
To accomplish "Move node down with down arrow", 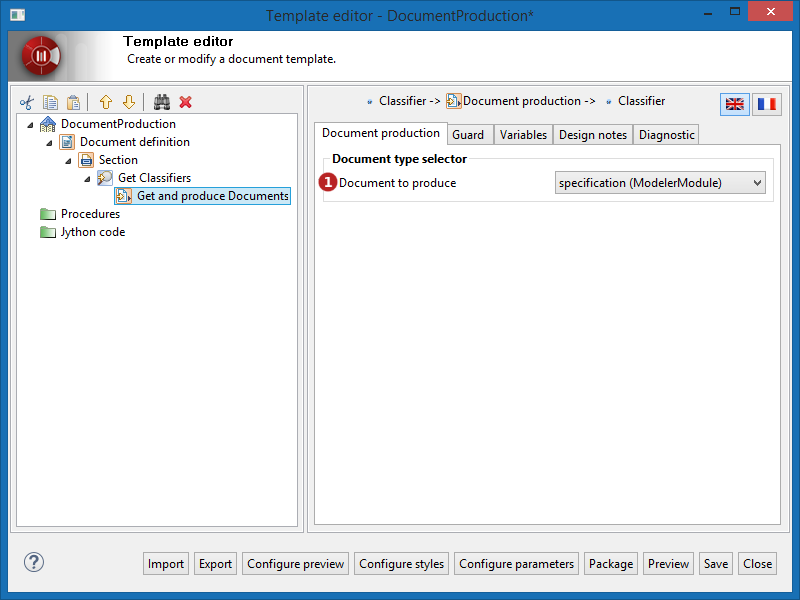I will (x=128, y=102).
